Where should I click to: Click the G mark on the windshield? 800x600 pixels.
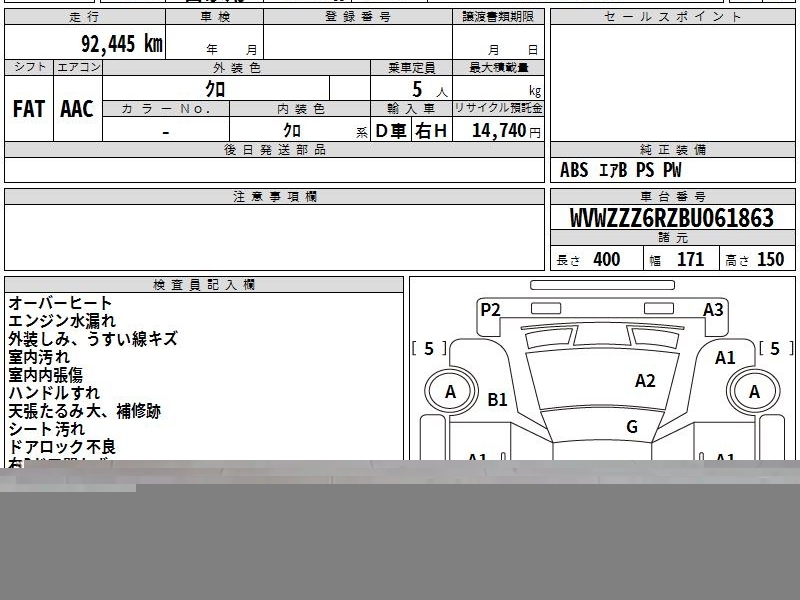(632, 426)
